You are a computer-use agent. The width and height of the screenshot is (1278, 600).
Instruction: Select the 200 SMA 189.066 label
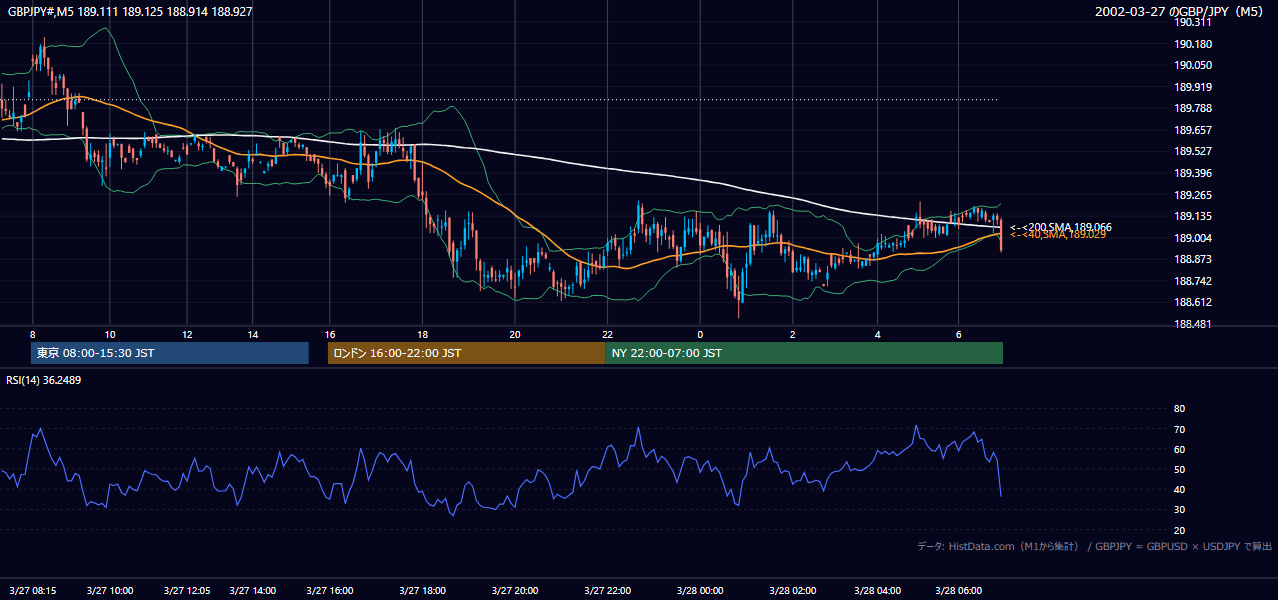1061,227
